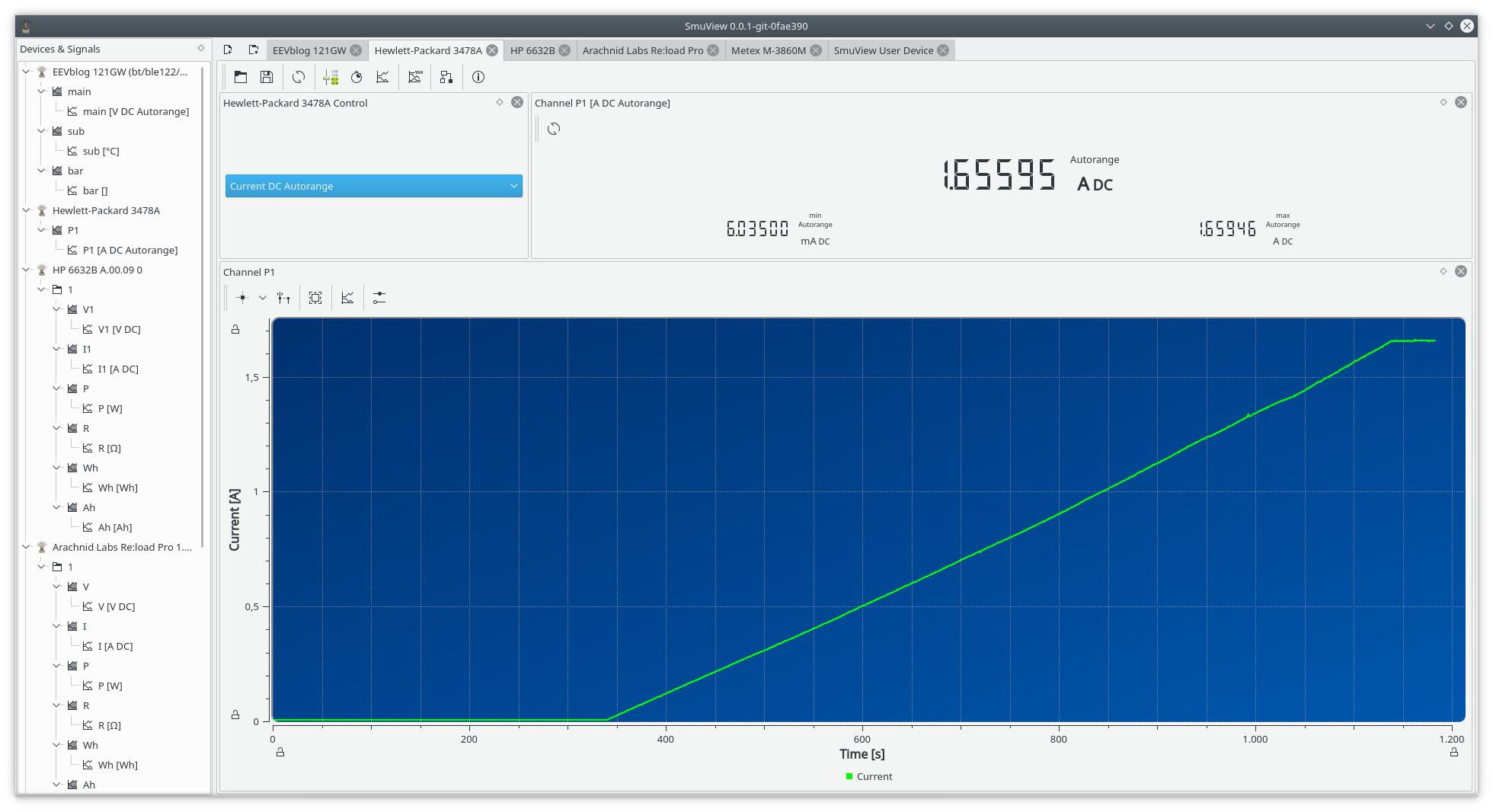Click the window keep-above diamond icon

point(1449,26)
